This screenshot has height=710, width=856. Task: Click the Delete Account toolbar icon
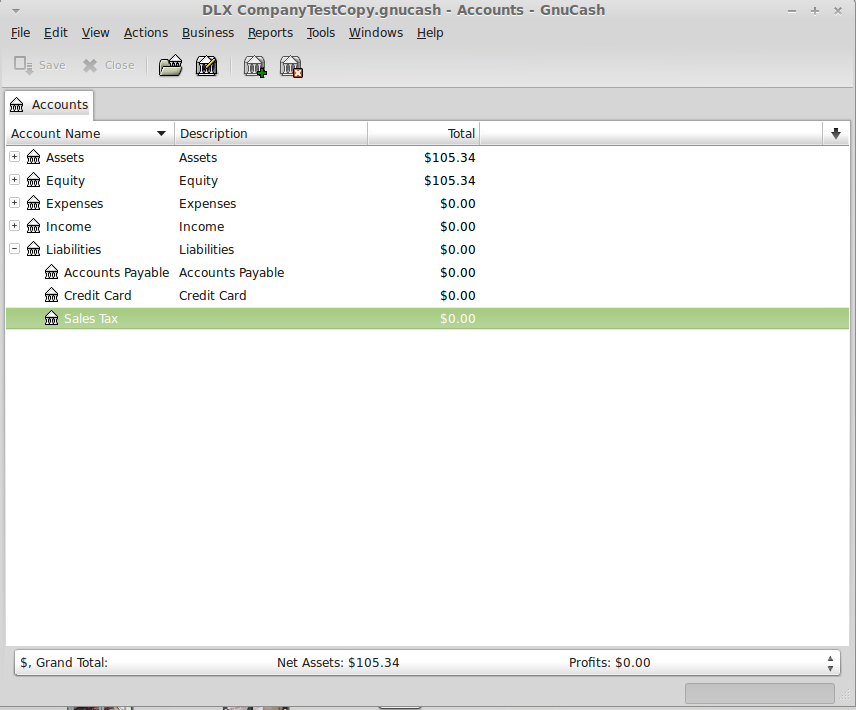point(291,66)
